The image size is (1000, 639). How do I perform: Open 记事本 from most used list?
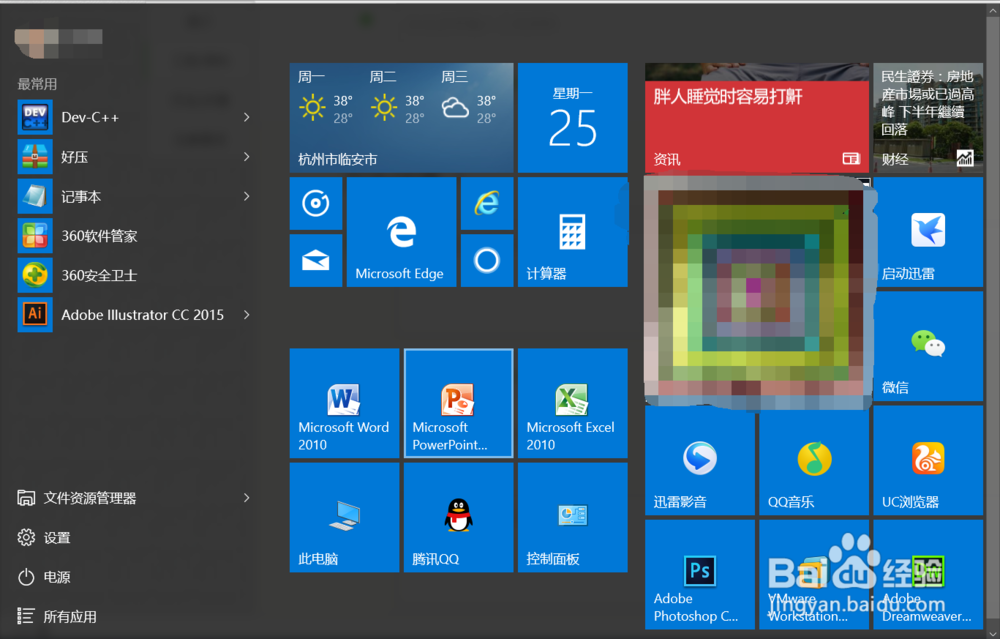pos(134,196)
